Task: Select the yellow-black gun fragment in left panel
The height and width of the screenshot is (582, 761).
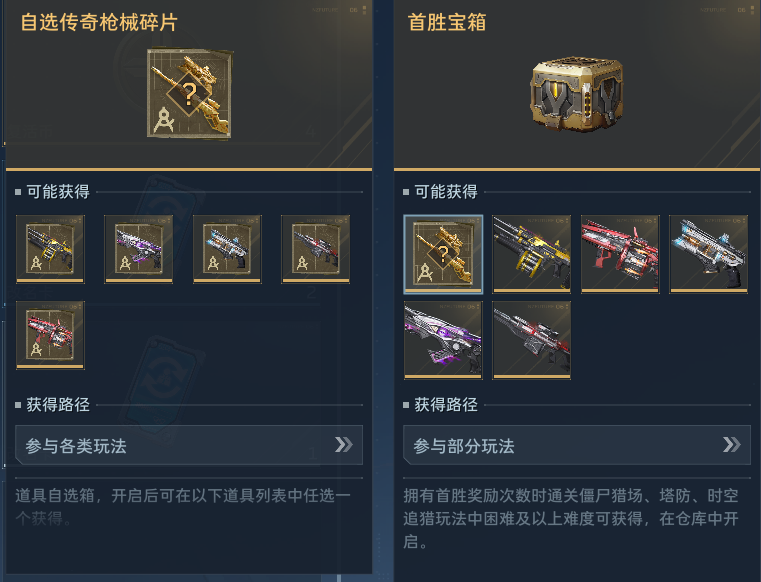Action: tap(50, 249)
